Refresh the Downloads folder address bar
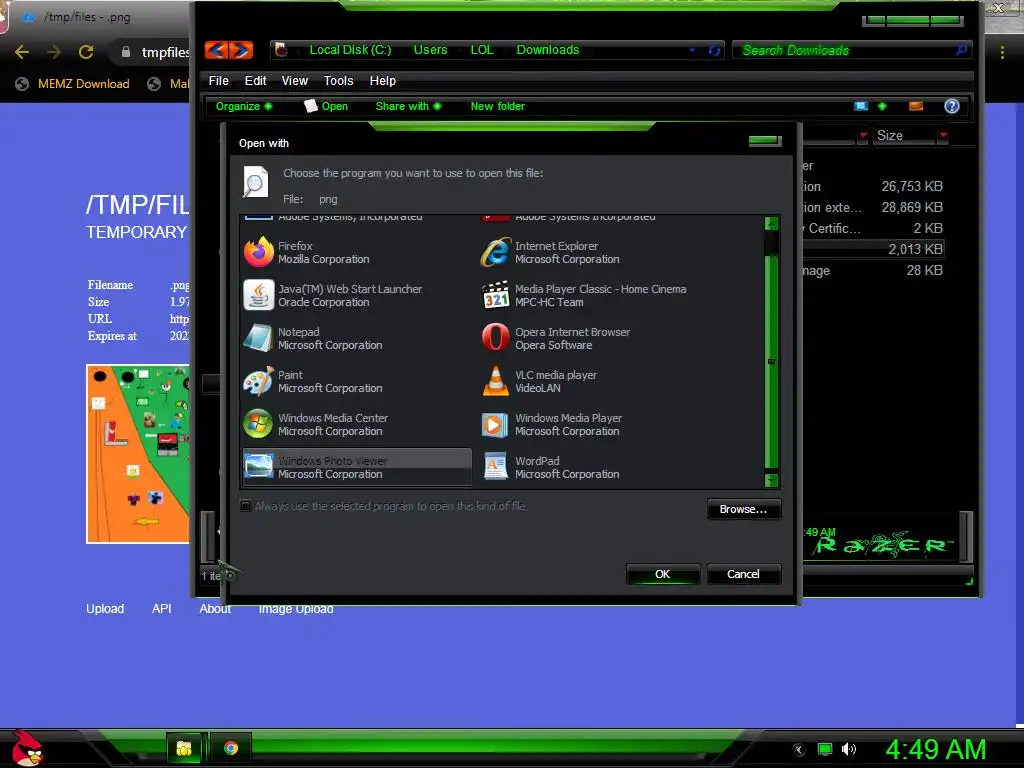Screen dimensions: 1024x768 pyautogui.click(x=714, y=51)
